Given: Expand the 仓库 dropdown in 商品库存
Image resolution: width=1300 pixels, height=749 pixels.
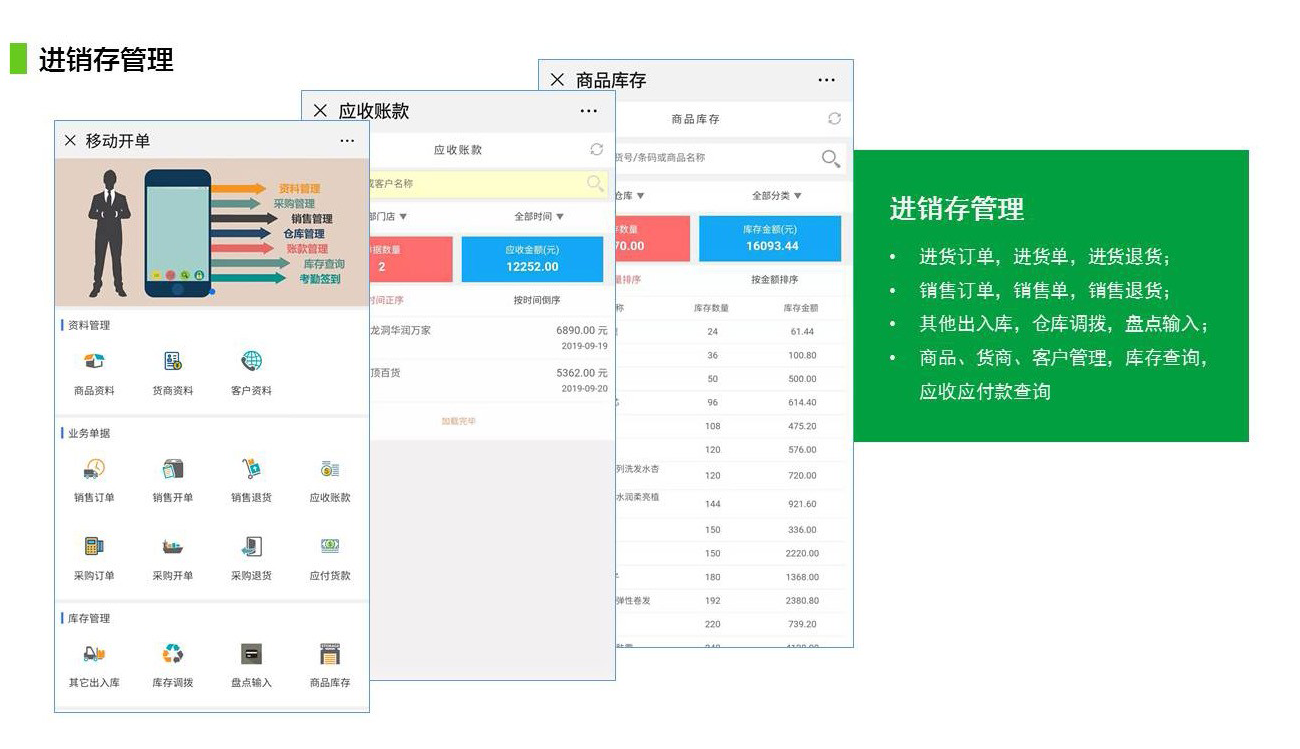Looking at the screenshot, I should (629, 196).
